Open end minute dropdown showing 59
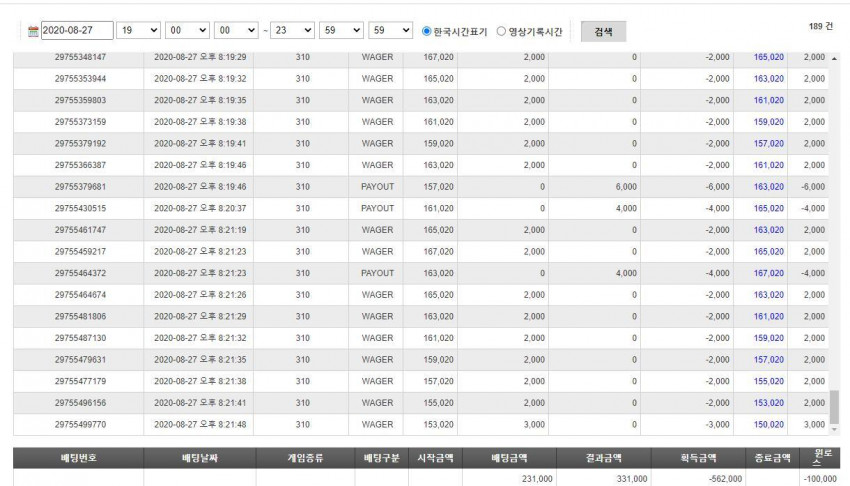Screen dimensions: 850x486 tap(342, 30)
